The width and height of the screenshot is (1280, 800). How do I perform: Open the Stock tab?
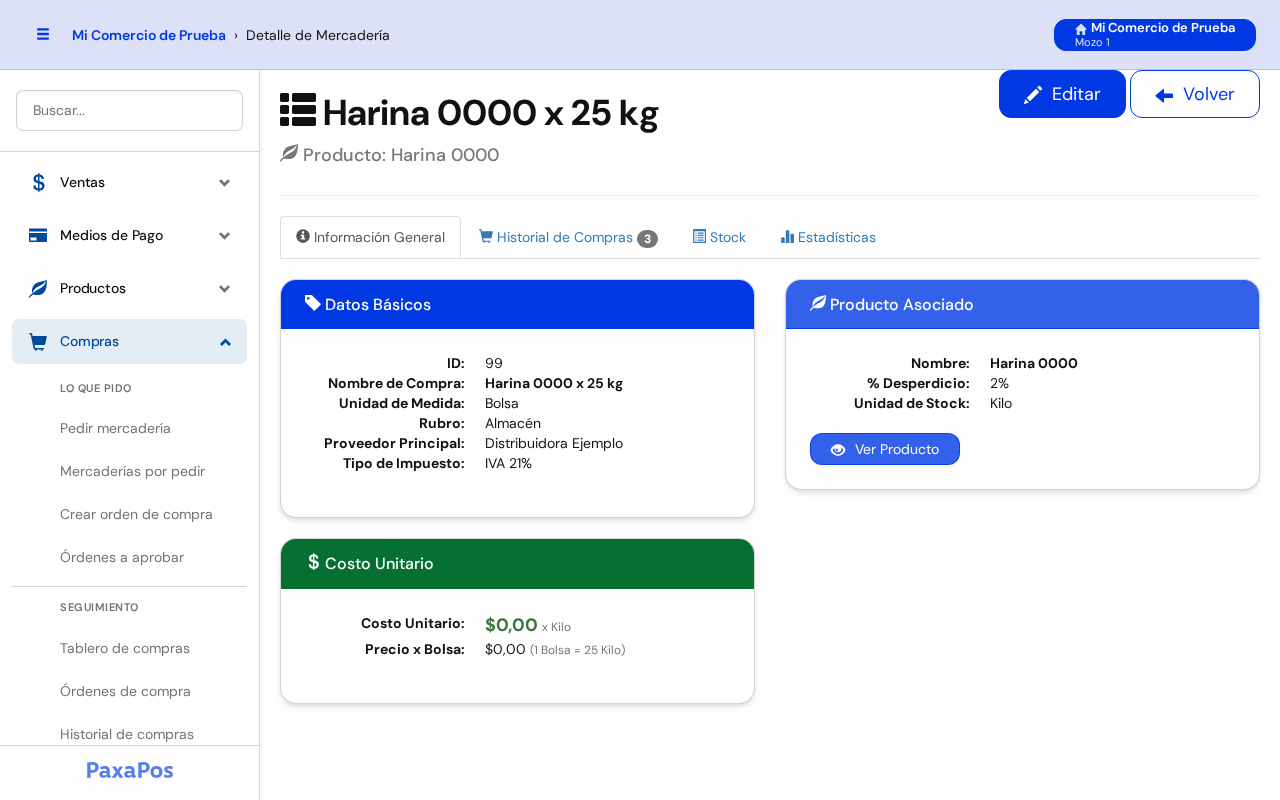719,237
